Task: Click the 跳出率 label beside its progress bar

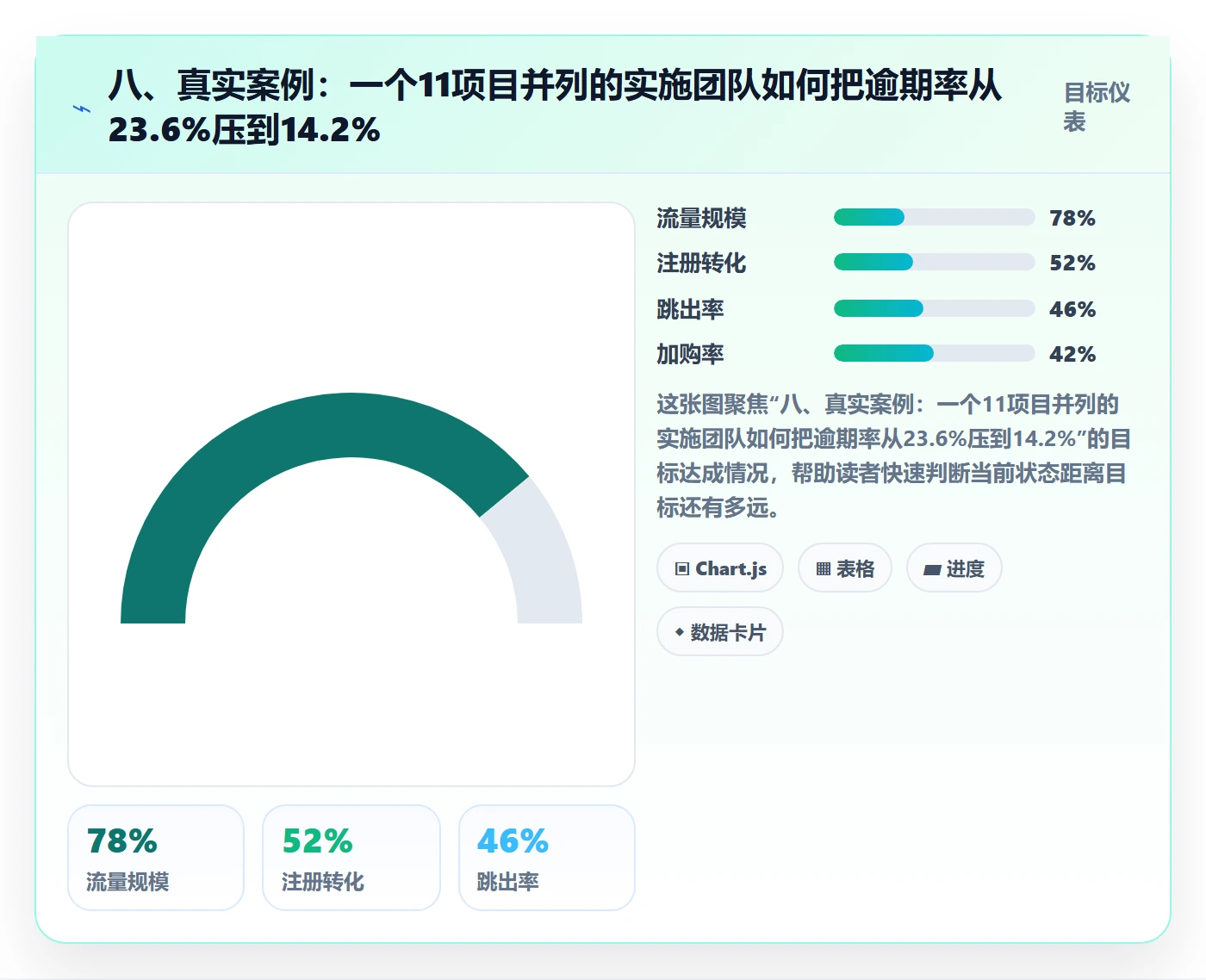Action: [x=690, y=309]
